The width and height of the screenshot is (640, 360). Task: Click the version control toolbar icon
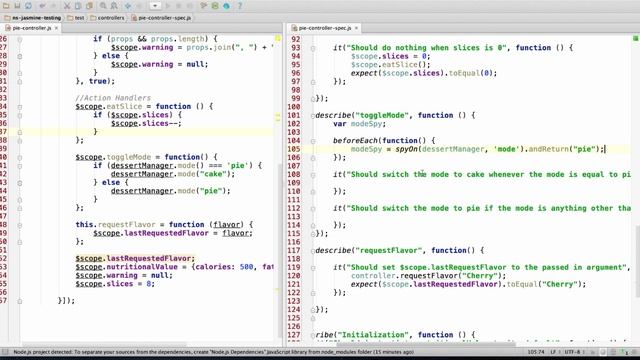coord(204,6)
